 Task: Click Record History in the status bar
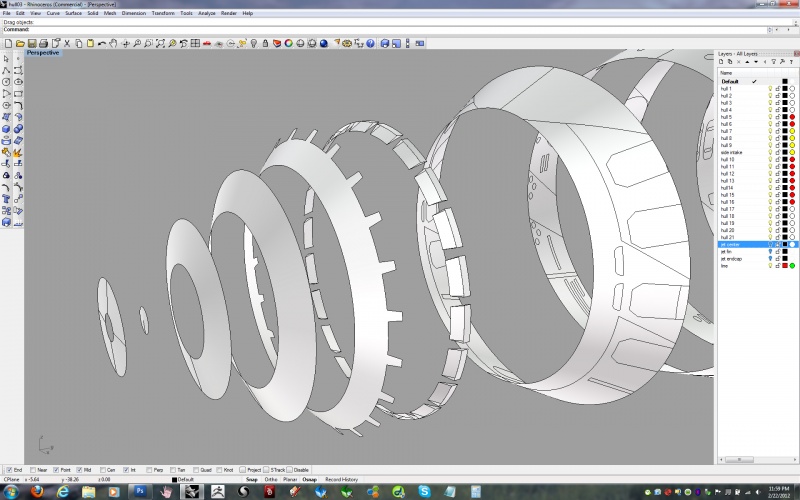[341, 480]
